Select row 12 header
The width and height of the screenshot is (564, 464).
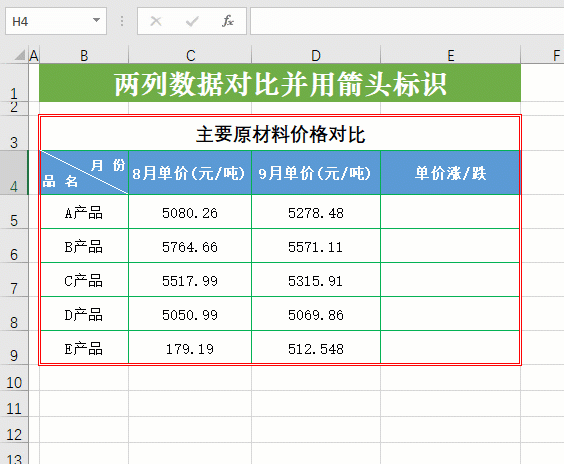click(x=14, y=430)
